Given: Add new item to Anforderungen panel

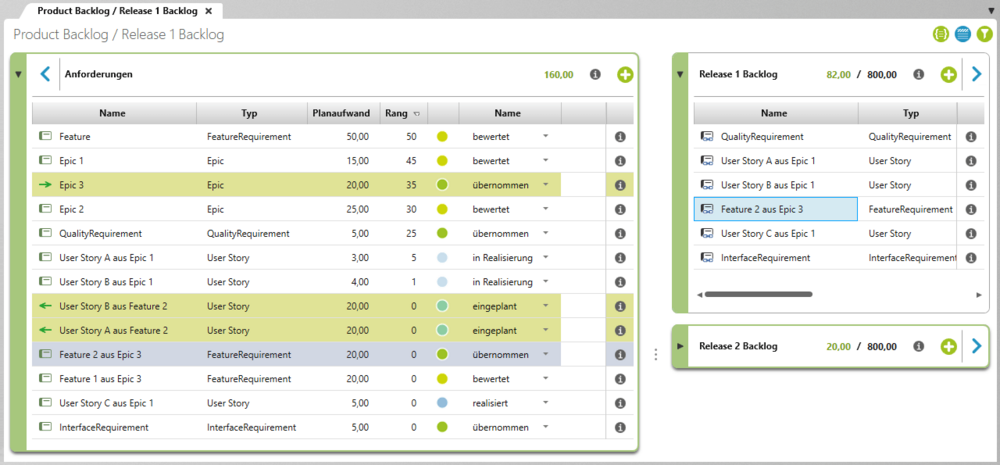Looking at the screenshot, I should pos(625,75).
